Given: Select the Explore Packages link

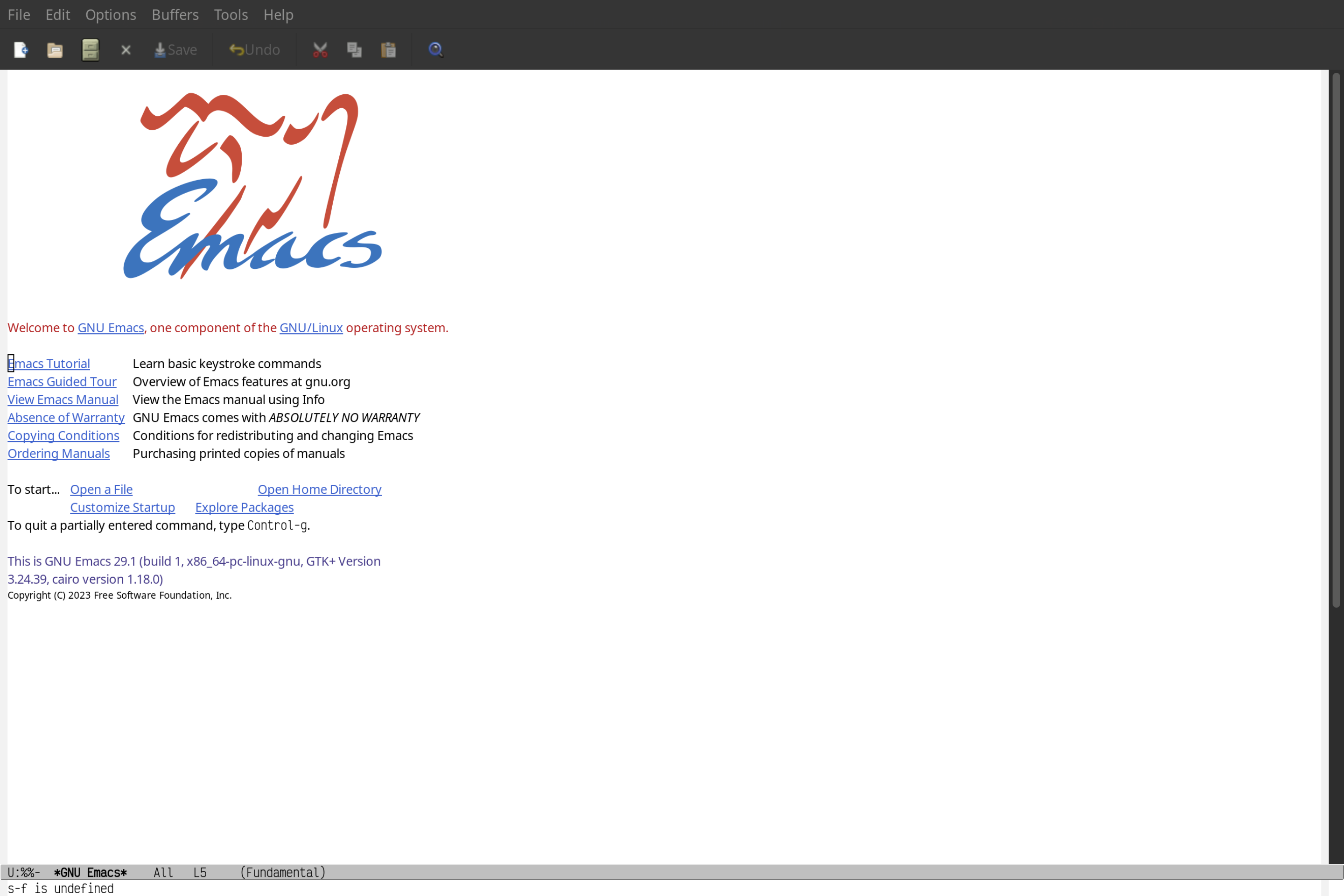Looking at the screenshot, I should click(244, 507).
